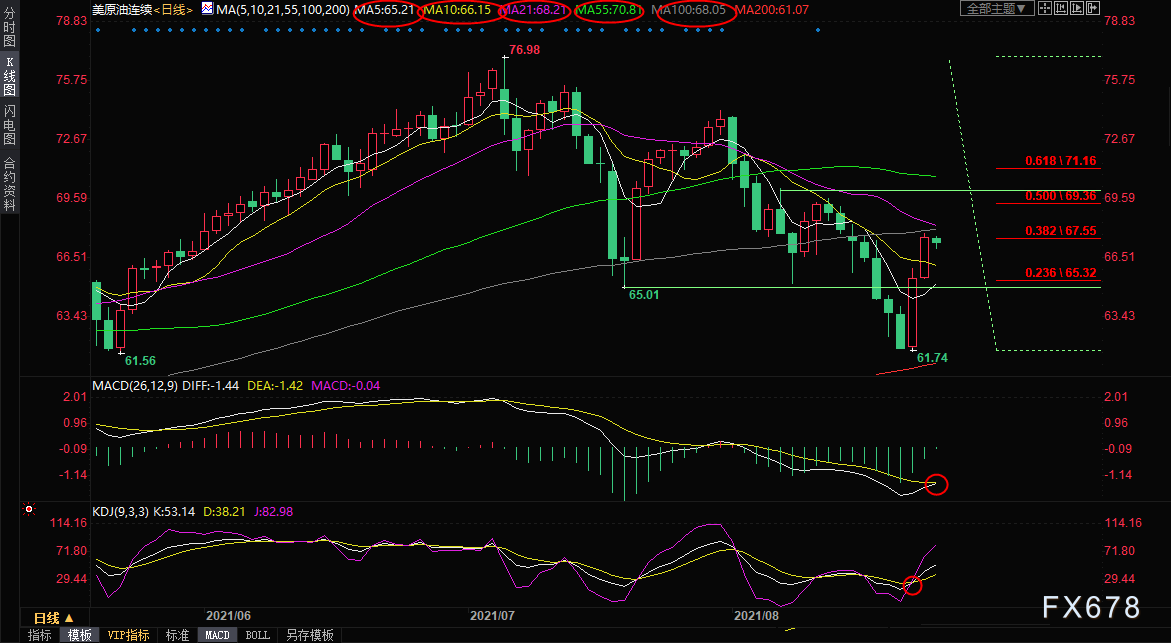Choose the BOLL template button
This screenshot has height=643, width=1171.
(258, 635)
